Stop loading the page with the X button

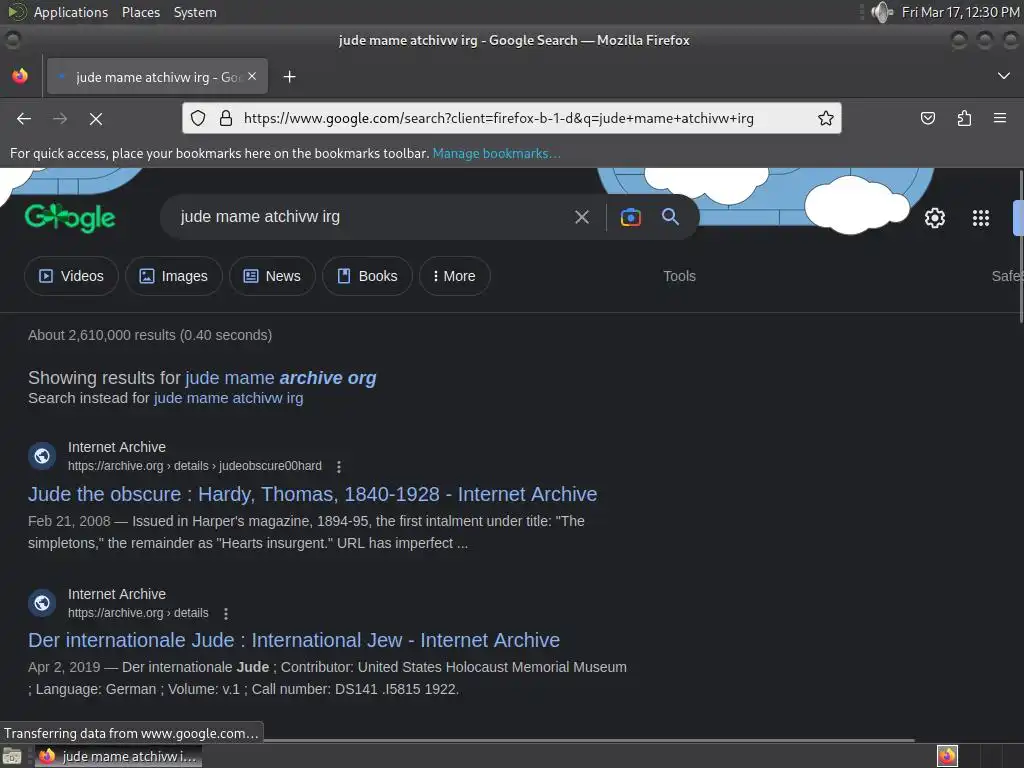(x=96, y=119)
